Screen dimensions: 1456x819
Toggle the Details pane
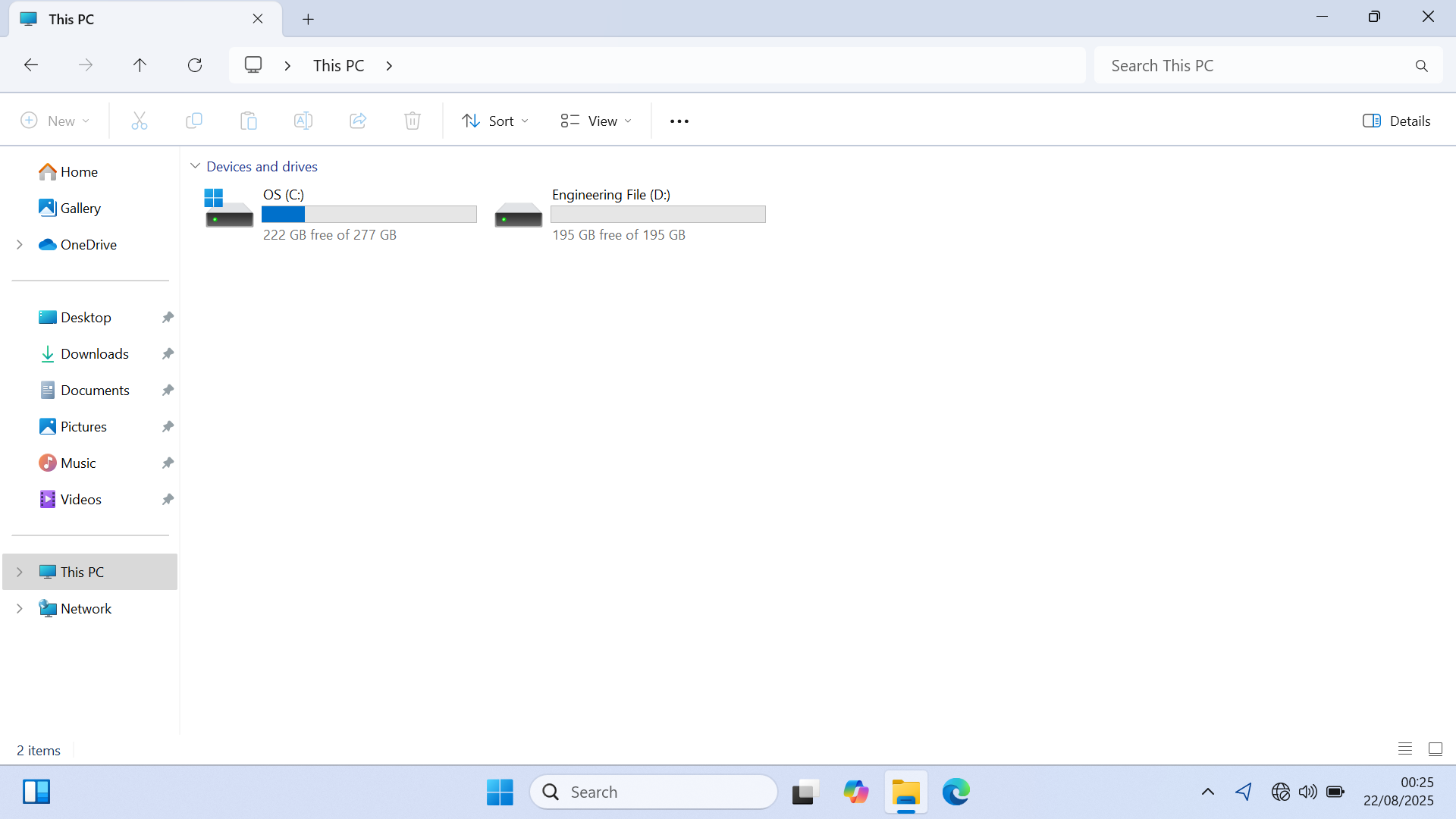tap(1396, 121)
